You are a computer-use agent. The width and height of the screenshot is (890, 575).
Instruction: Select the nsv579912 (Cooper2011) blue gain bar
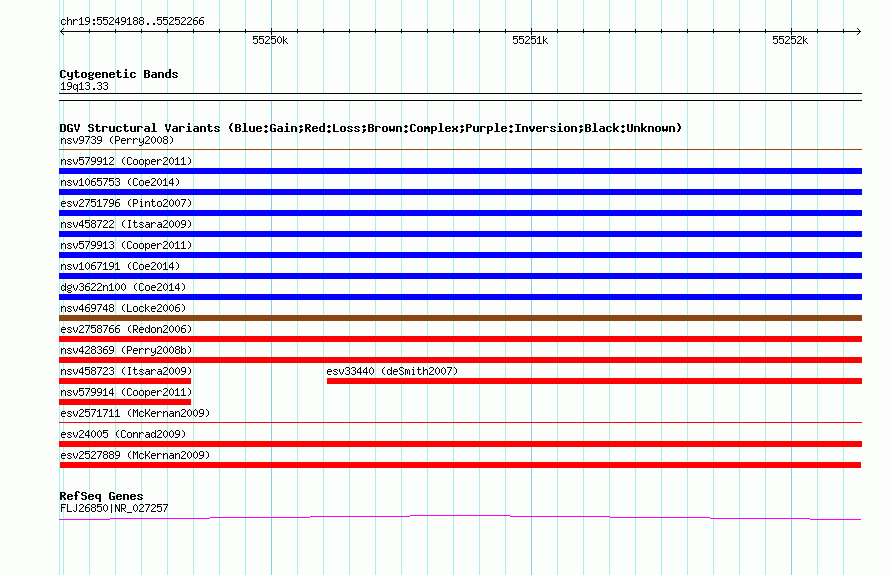(x=460, y=171)
